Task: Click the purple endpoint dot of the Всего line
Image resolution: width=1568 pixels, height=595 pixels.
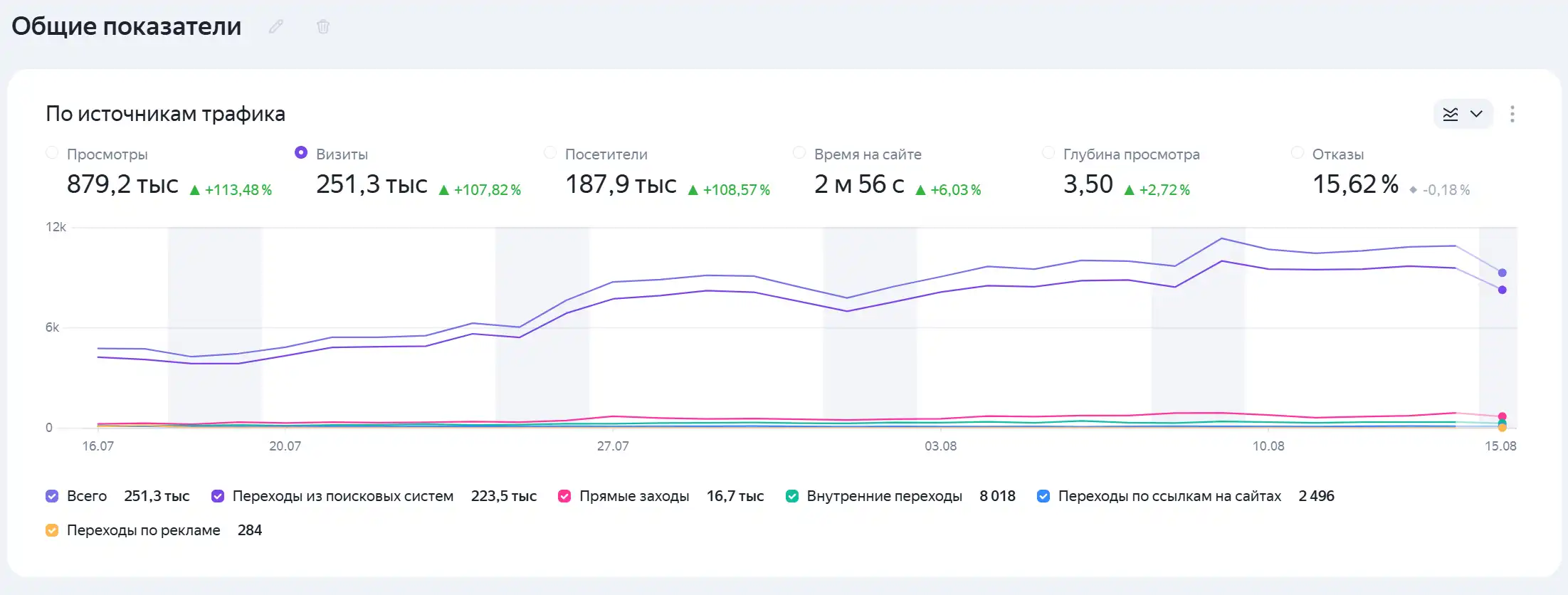Action: (1502, 273)
